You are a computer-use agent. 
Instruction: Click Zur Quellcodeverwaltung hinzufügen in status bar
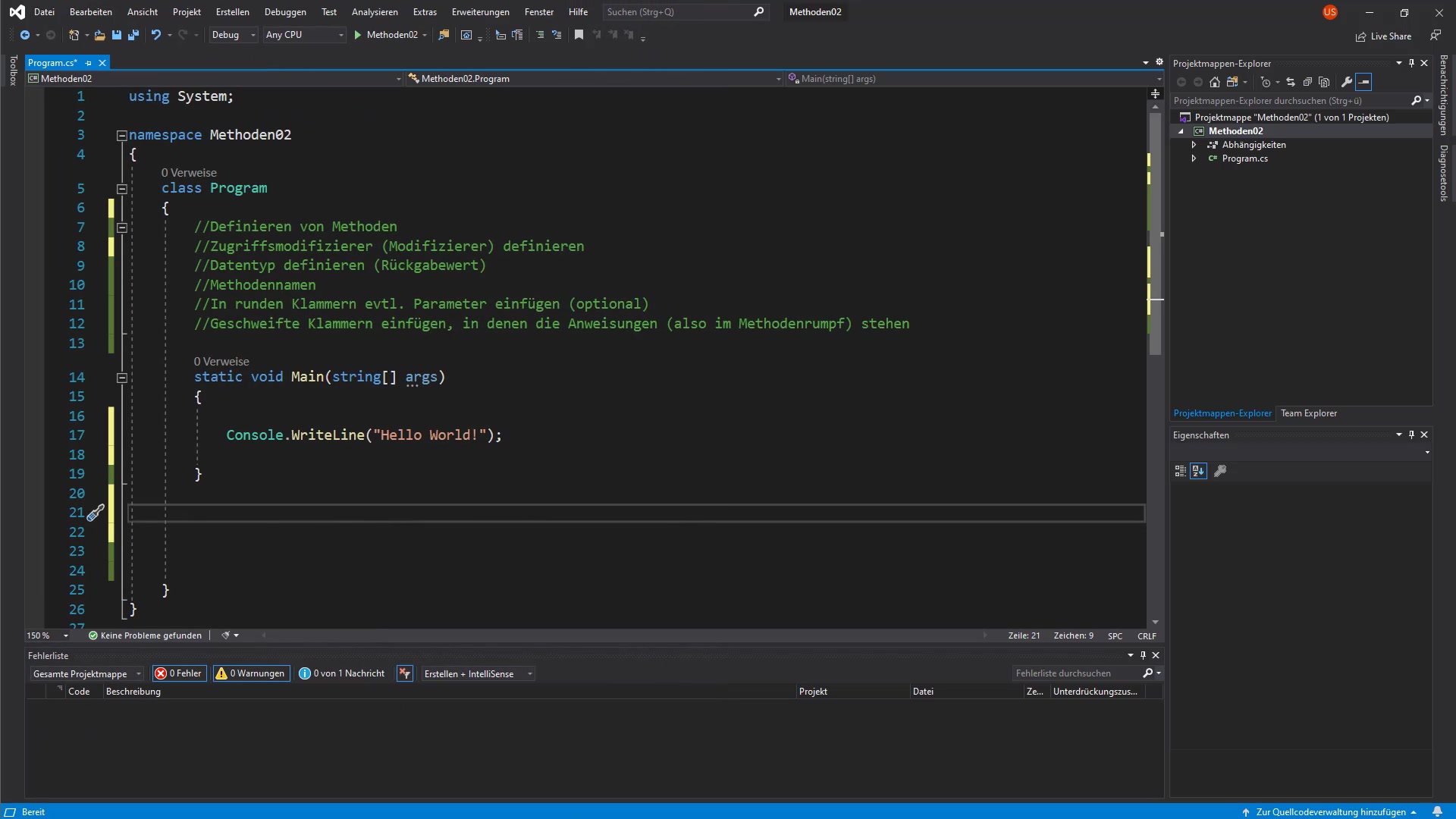(x=1330, y=811)
